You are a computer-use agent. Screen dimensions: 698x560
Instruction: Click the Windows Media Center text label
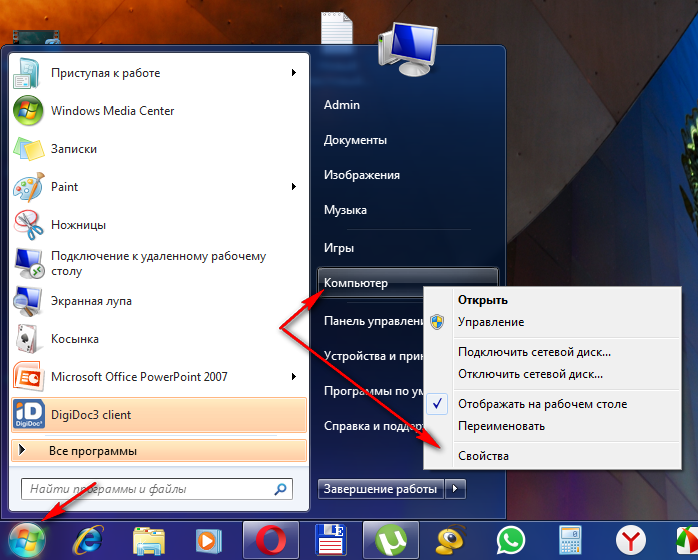113,111
